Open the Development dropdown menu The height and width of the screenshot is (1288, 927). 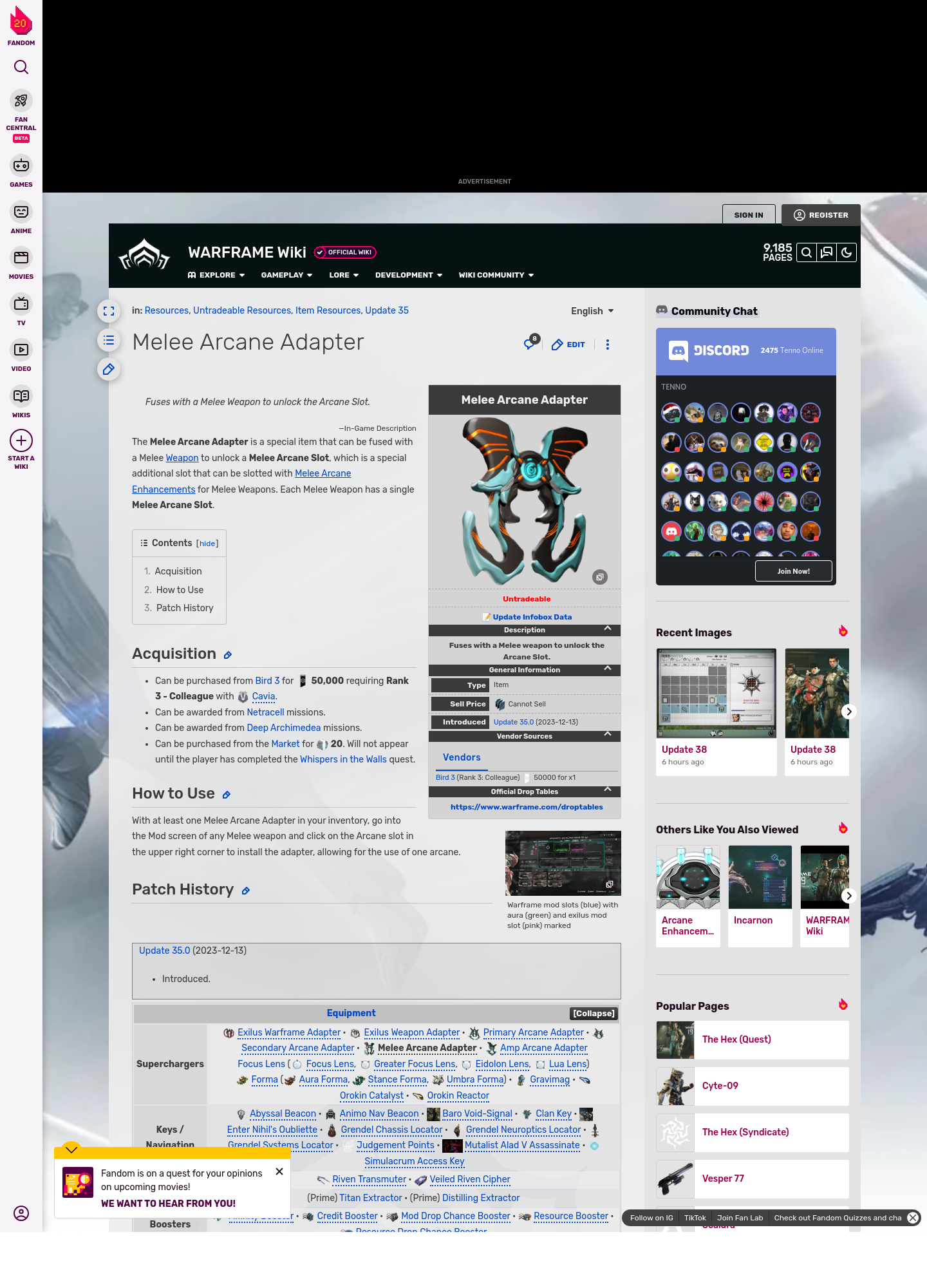coord(409,275)
